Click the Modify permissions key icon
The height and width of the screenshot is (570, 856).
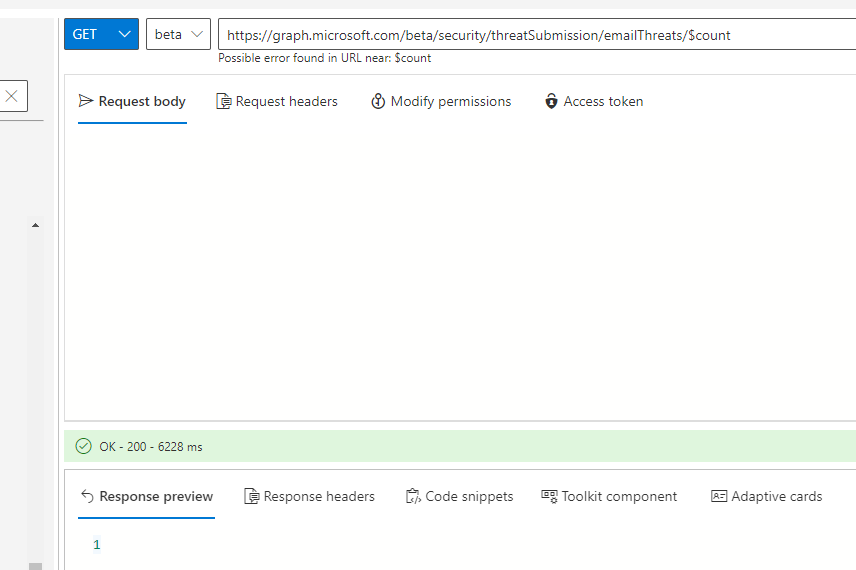coord(378,101)
